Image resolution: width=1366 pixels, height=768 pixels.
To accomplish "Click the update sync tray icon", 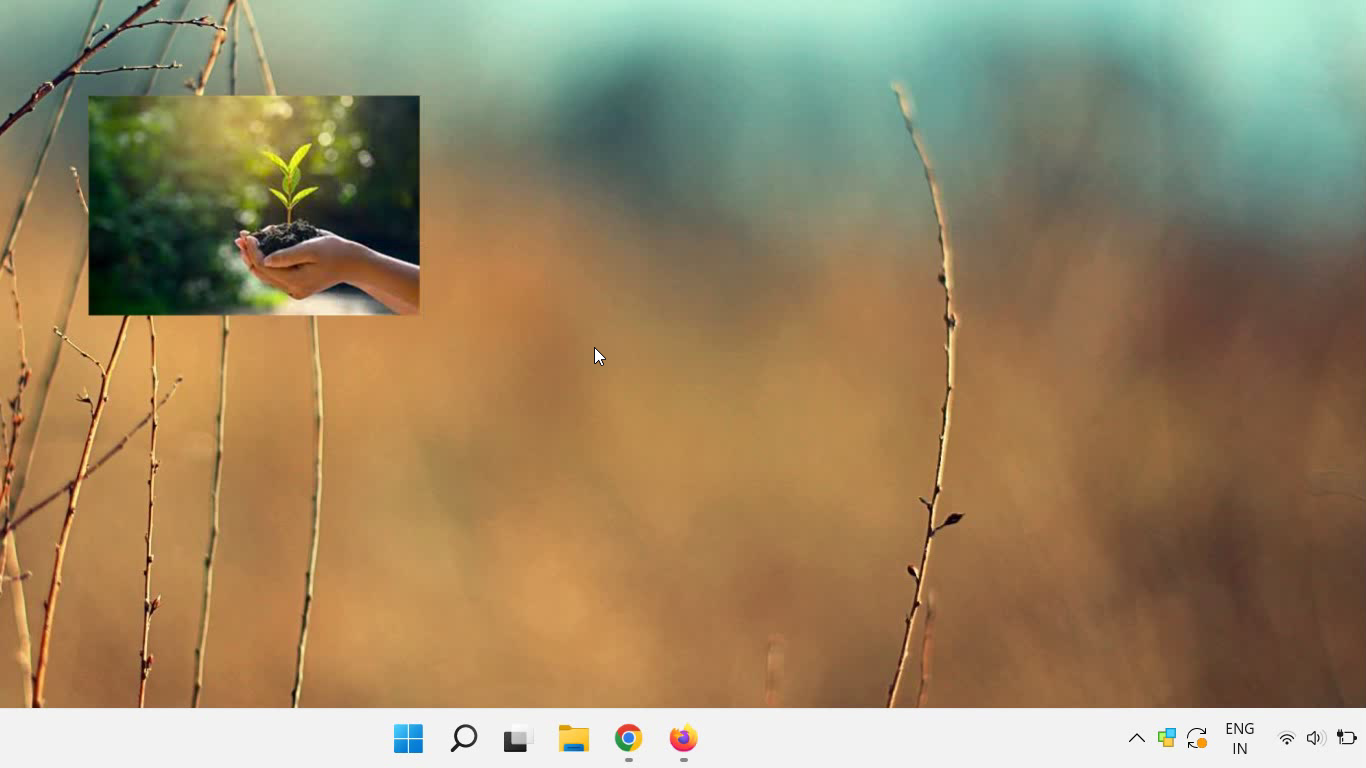I will (x=1197, y=739).
